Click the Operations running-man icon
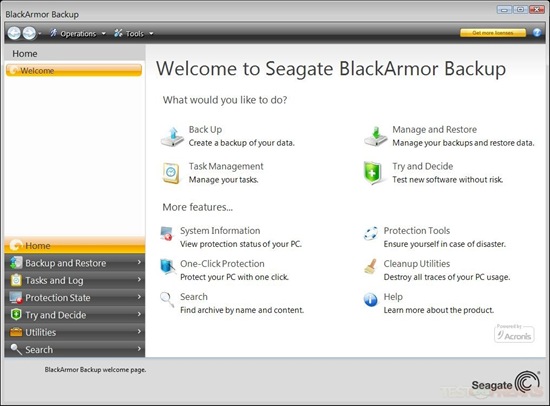Viewport: 550px width, 406px height. pos(53,33)
